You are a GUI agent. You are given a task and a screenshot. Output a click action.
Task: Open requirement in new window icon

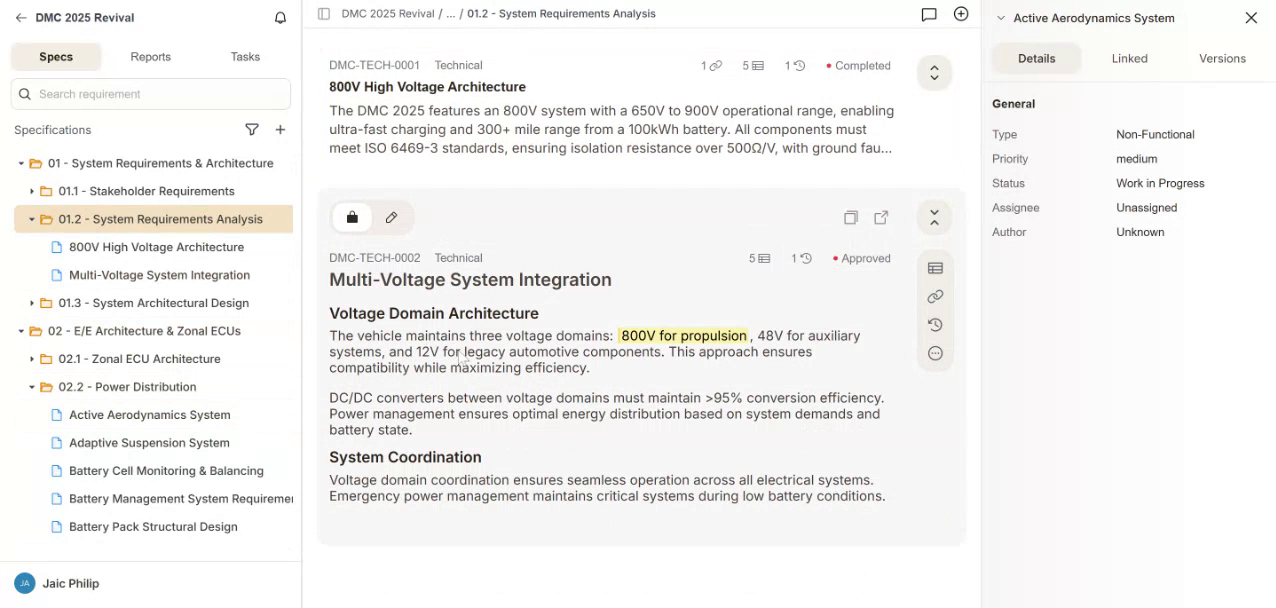[x=881, y=217]
